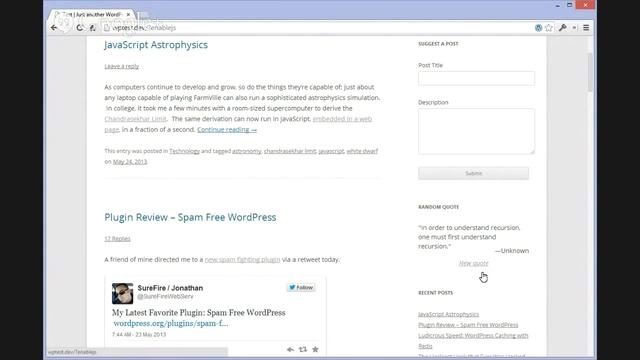Open the wrench tool extension icon
Screen dimensions: 640x360
pos(563,28)
